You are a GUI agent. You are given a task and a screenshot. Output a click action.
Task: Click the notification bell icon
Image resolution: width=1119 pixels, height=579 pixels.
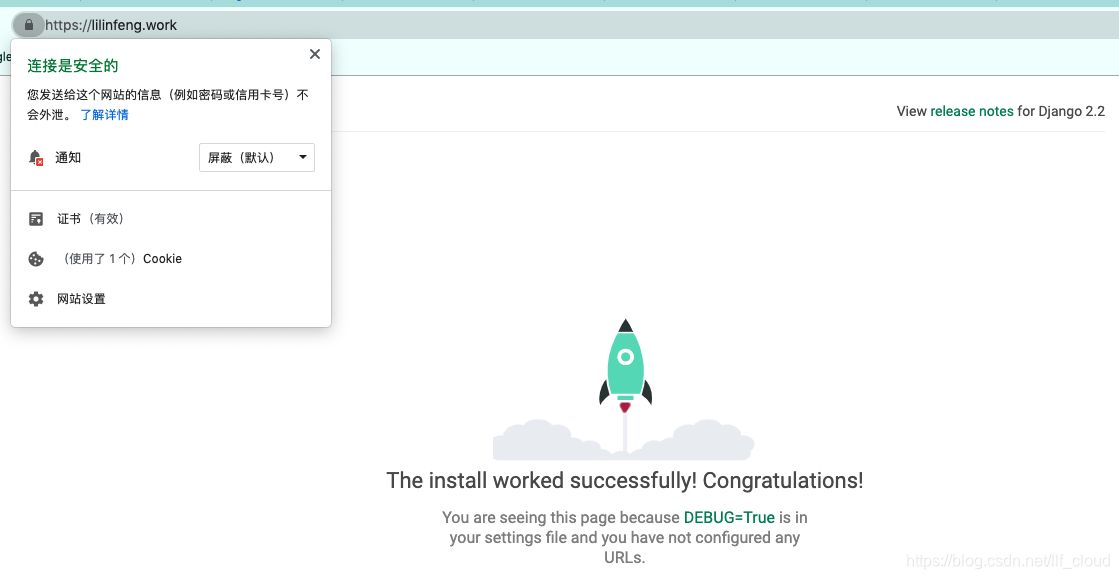tap(36, 158)
